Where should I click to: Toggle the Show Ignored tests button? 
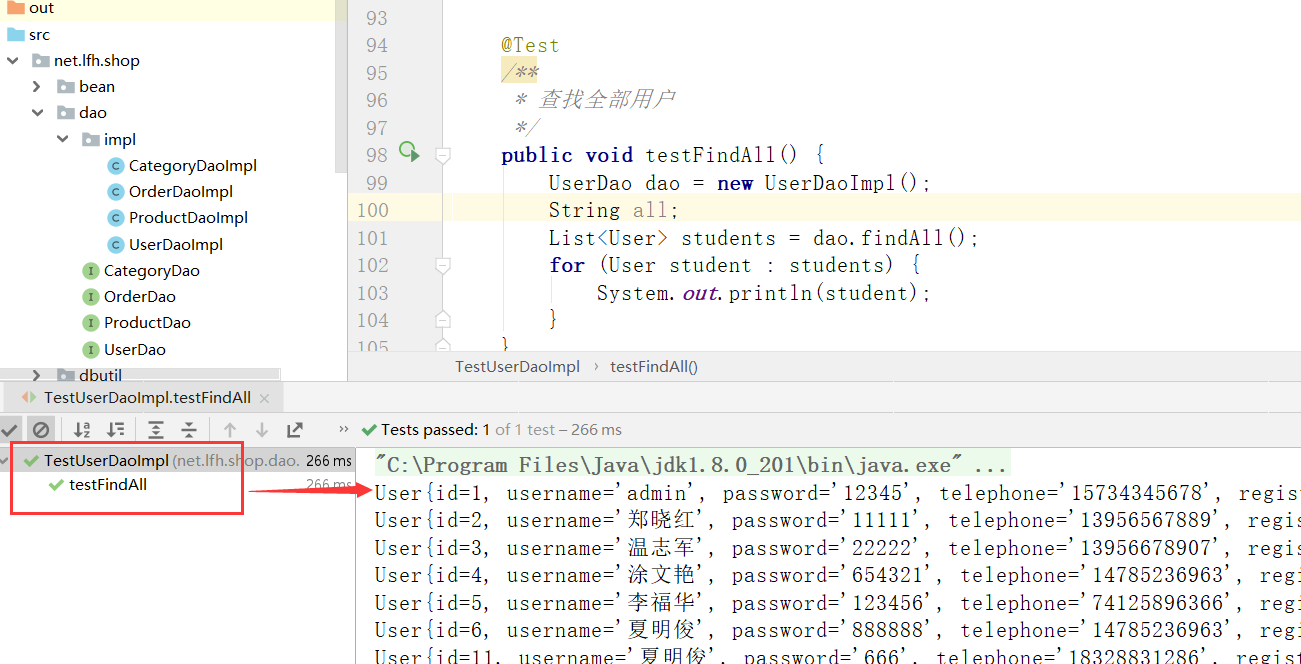41,430
